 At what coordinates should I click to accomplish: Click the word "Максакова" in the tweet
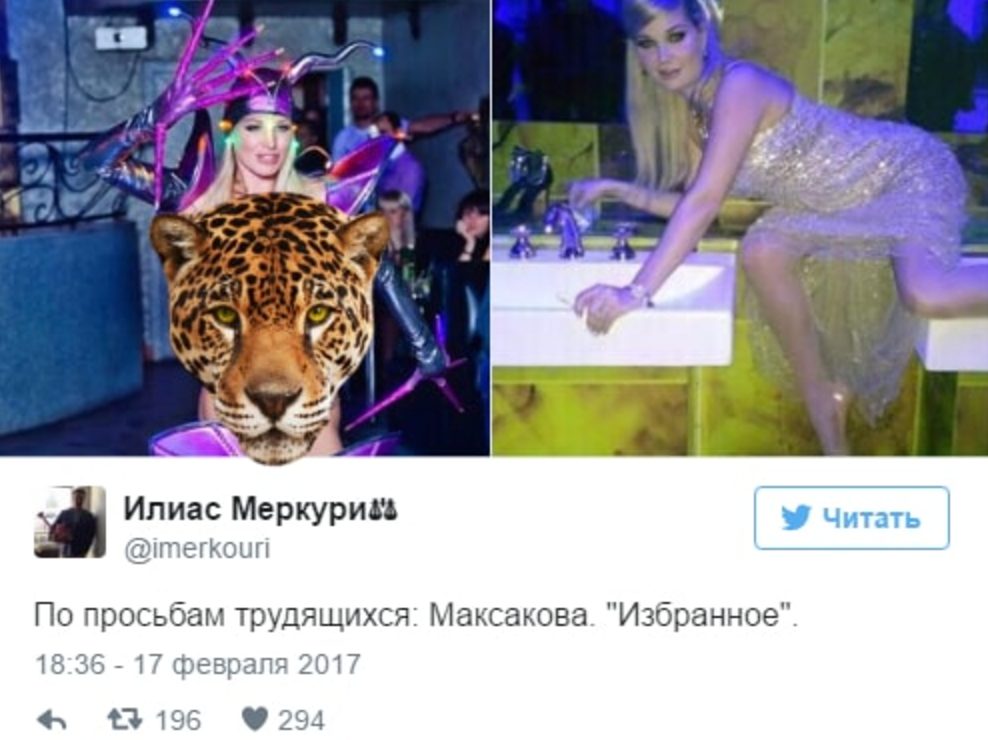(x=512, y=615)
